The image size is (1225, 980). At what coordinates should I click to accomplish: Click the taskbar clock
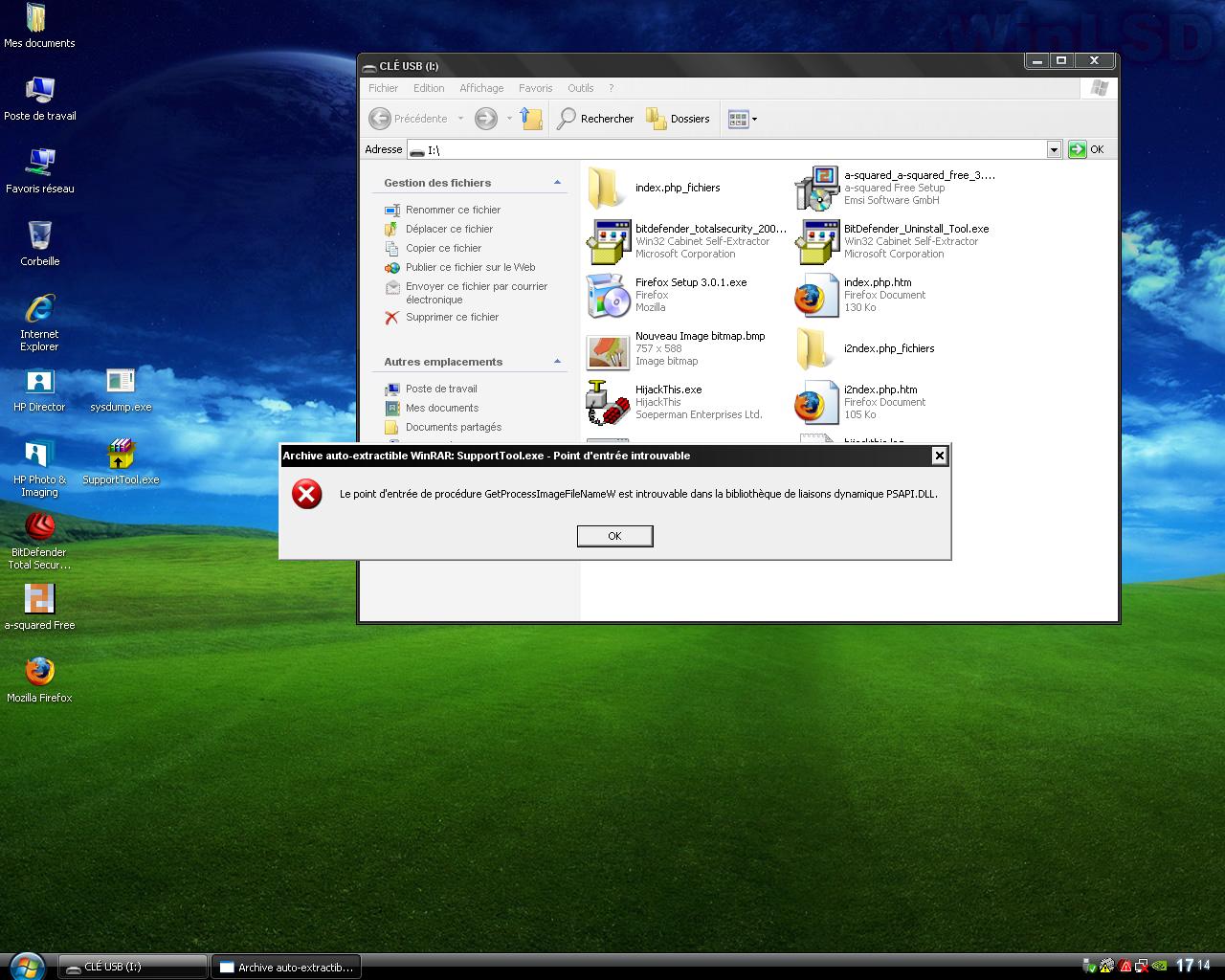(1192, 966)
